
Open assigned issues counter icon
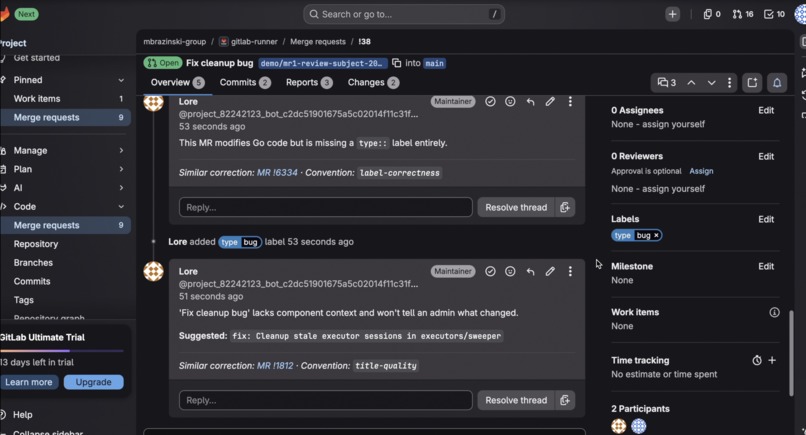(712, 14)
